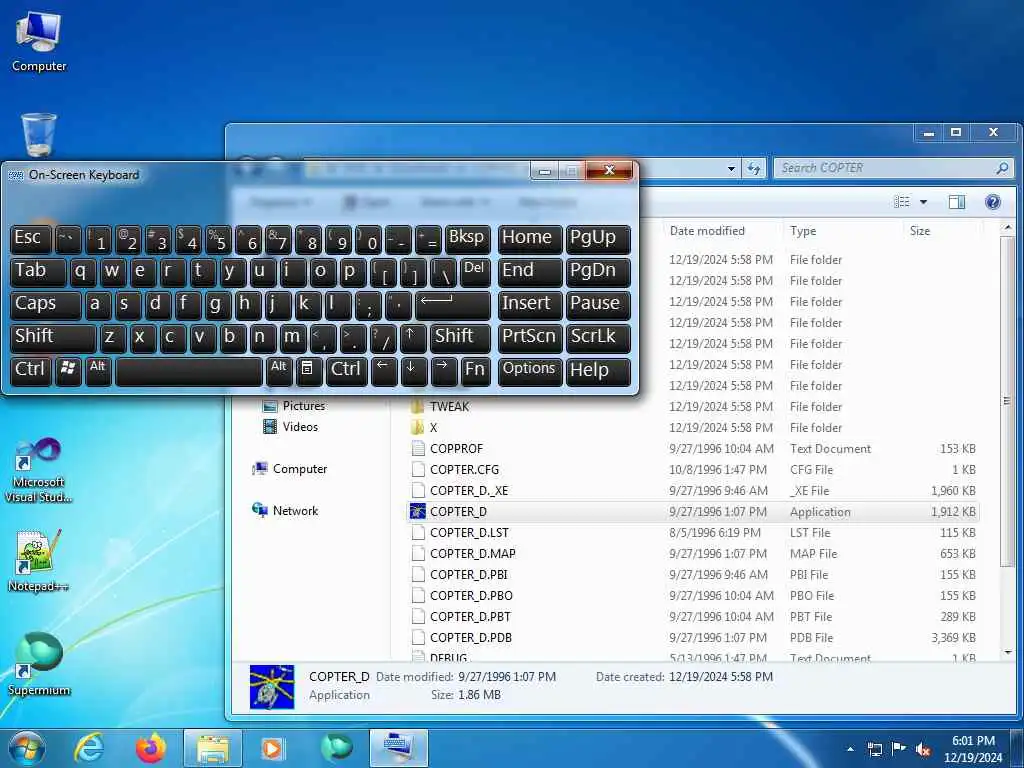The image size is (1024, 768).
Task: Select the COPTER_D._XE file
Action: pos(460,490)
